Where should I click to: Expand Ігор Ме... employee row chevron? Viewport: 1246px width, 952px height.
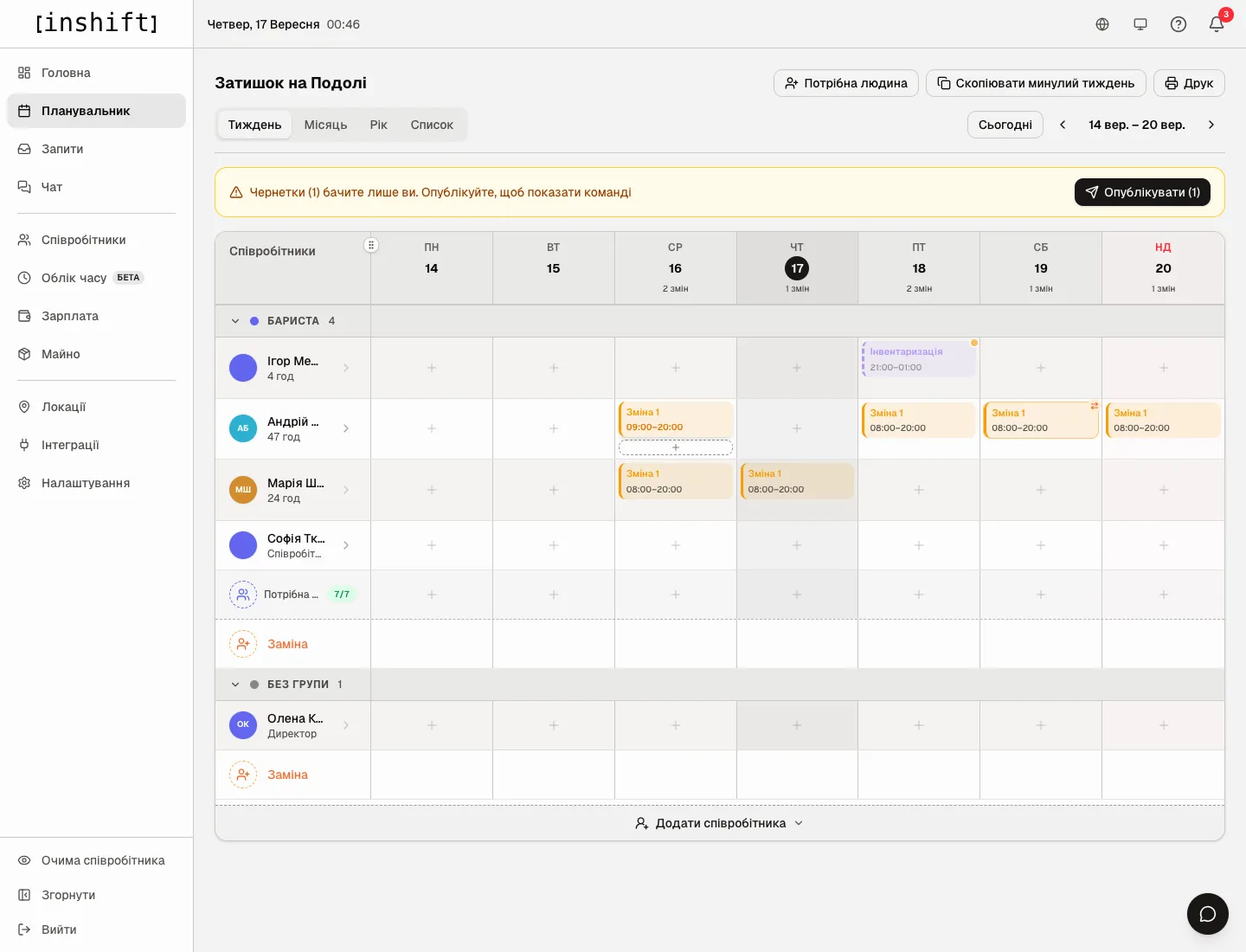pyautogui.click(x=346, y=368)
